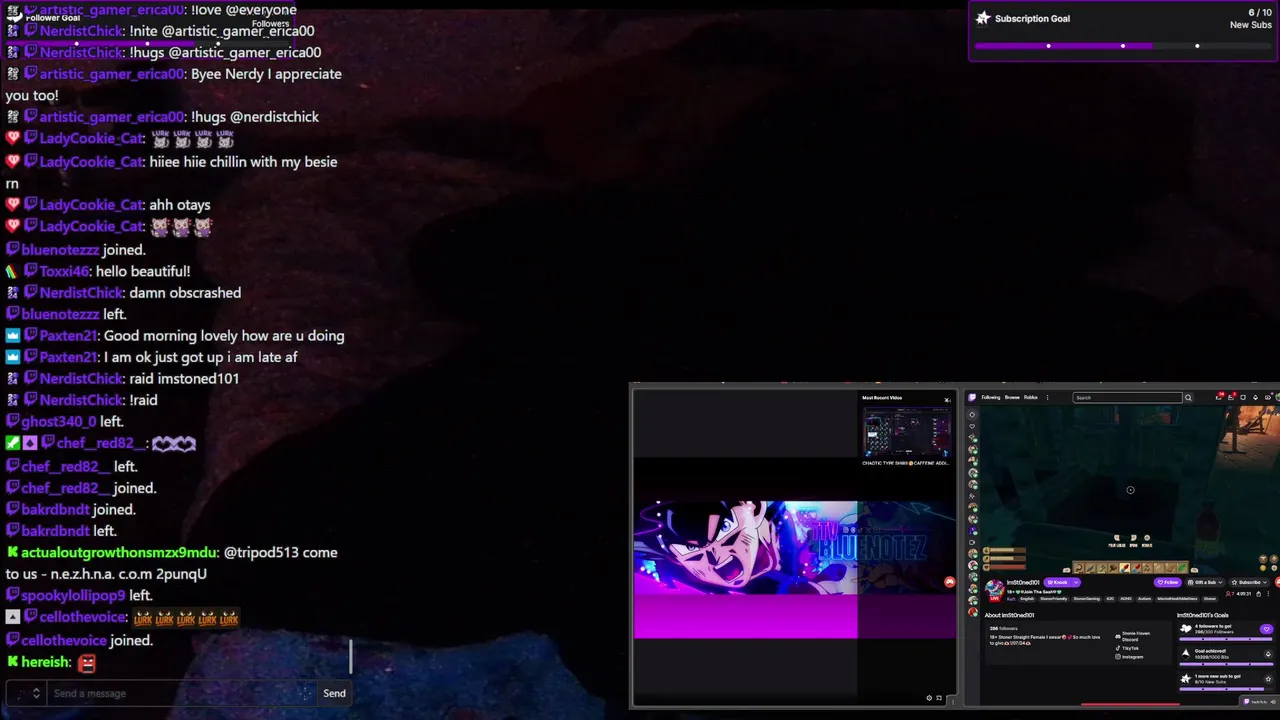Click the star icon on new sub goal
1280x720 pixels.
click(x=1268, y=679)
